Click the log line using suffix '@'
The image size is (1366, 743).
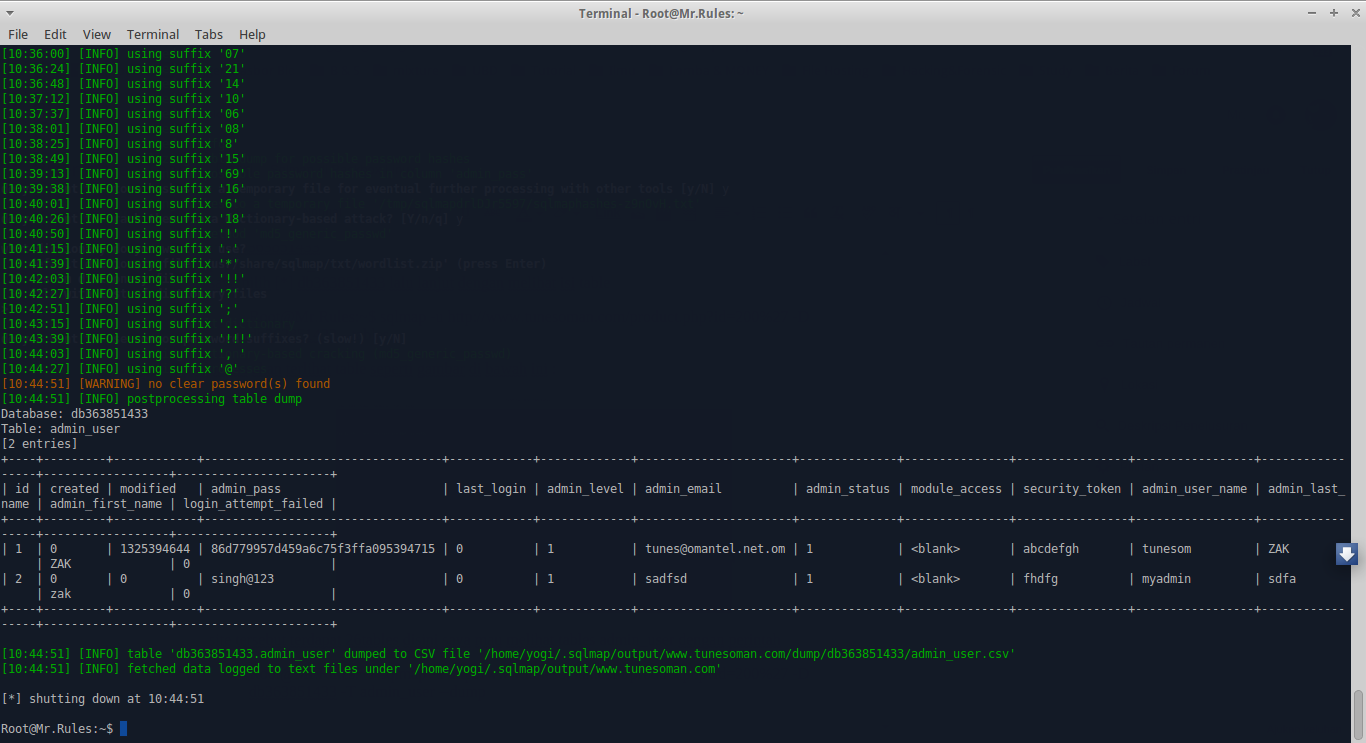120,369
